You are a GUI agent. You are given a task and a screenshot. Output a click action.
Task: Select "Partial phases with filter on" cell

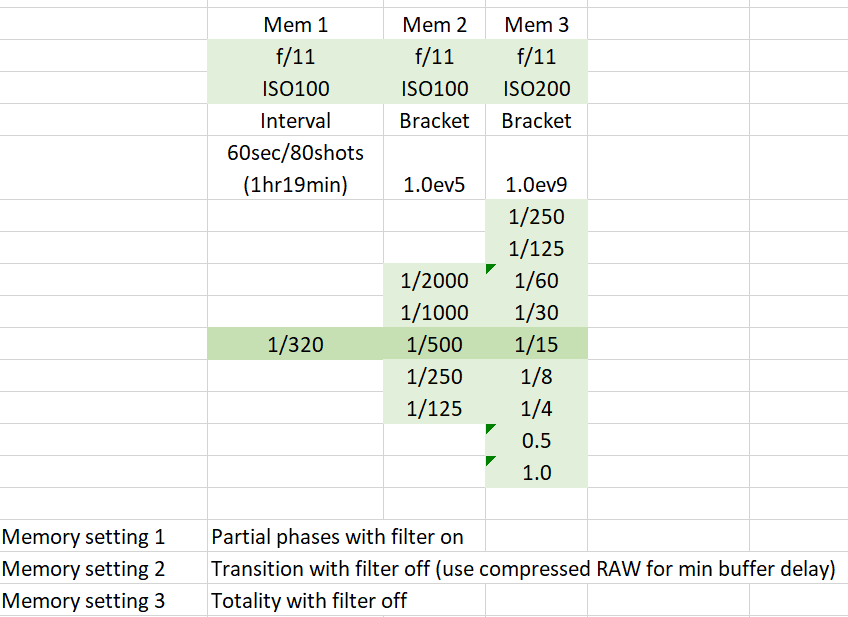337,537
